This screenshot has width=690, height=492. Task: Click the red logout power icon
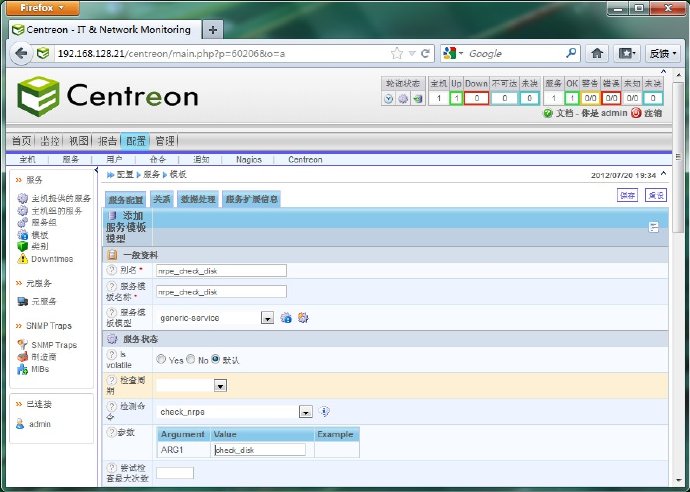point(636,113)
